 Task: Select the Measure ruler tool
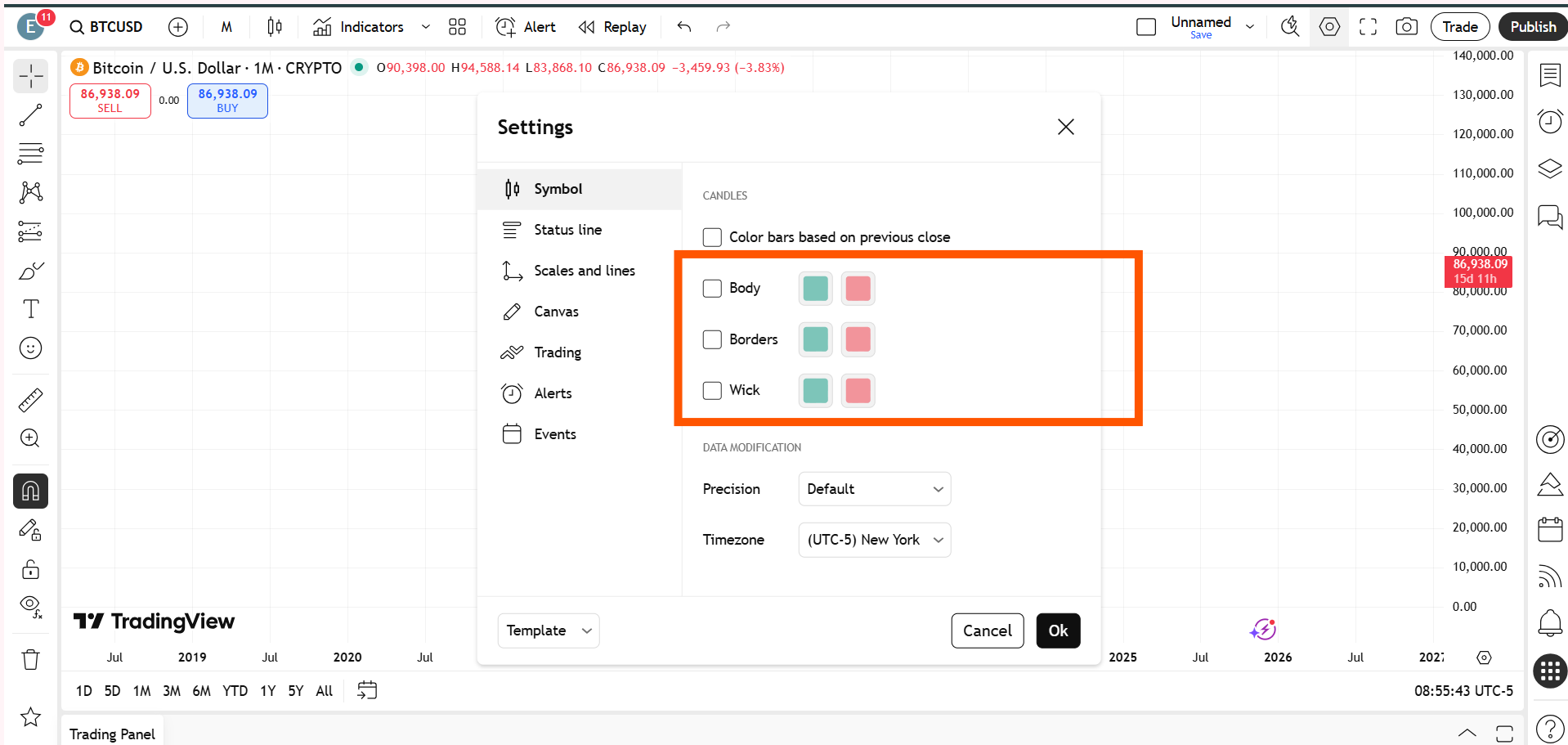click(x=30, y=400)
